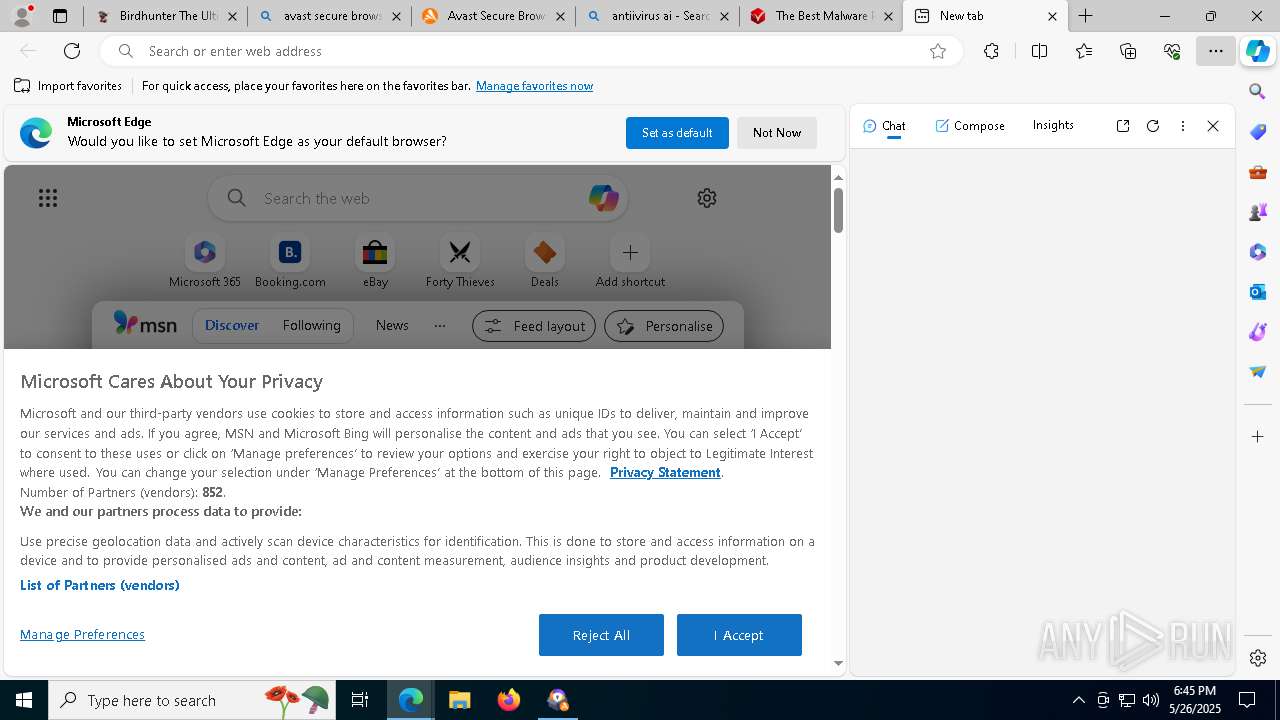Screen dimensions: 1280x720
Task: Open Manage favorites now link
Action: click(x=534, y=86)
